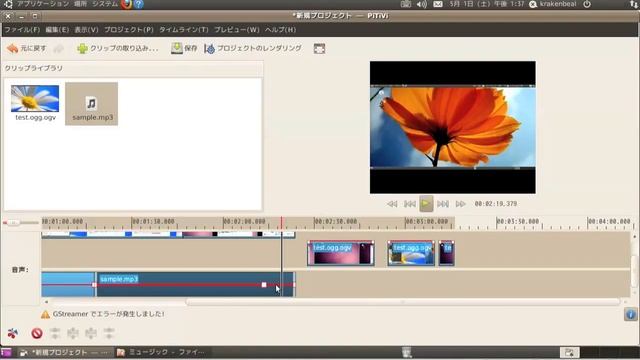
Task: Click the warning icon beside the GStreamer error
Action: pos(45,314)
